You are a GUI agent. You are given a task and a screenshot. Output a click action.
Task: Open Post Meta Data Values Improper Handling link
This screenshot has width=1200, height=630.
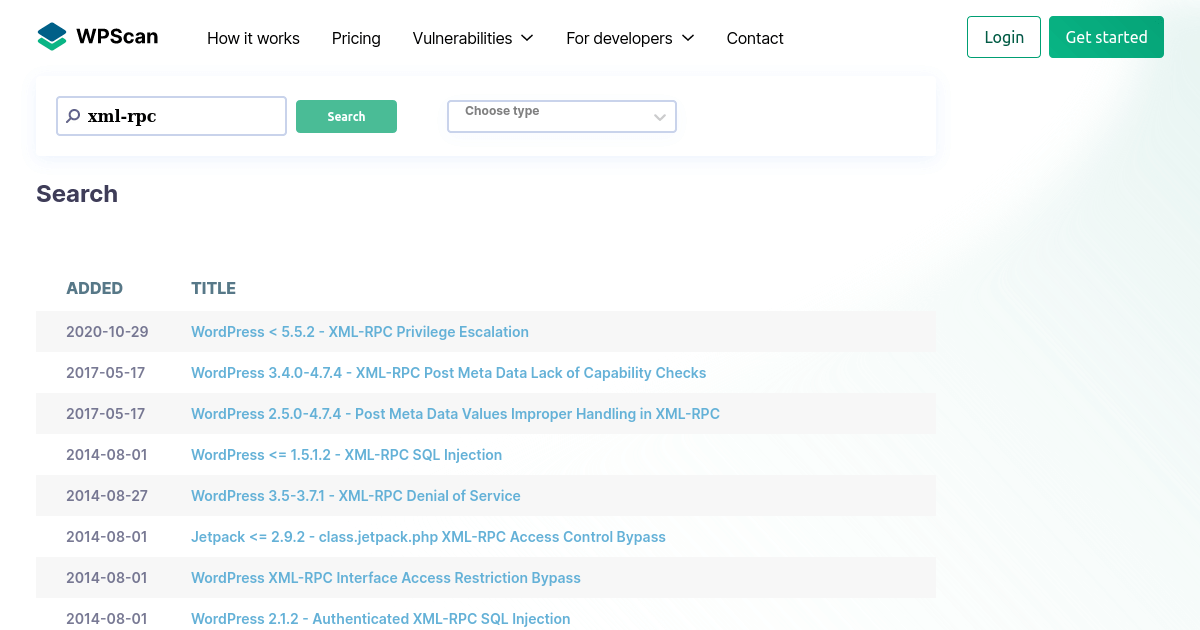tap(455, 414)
